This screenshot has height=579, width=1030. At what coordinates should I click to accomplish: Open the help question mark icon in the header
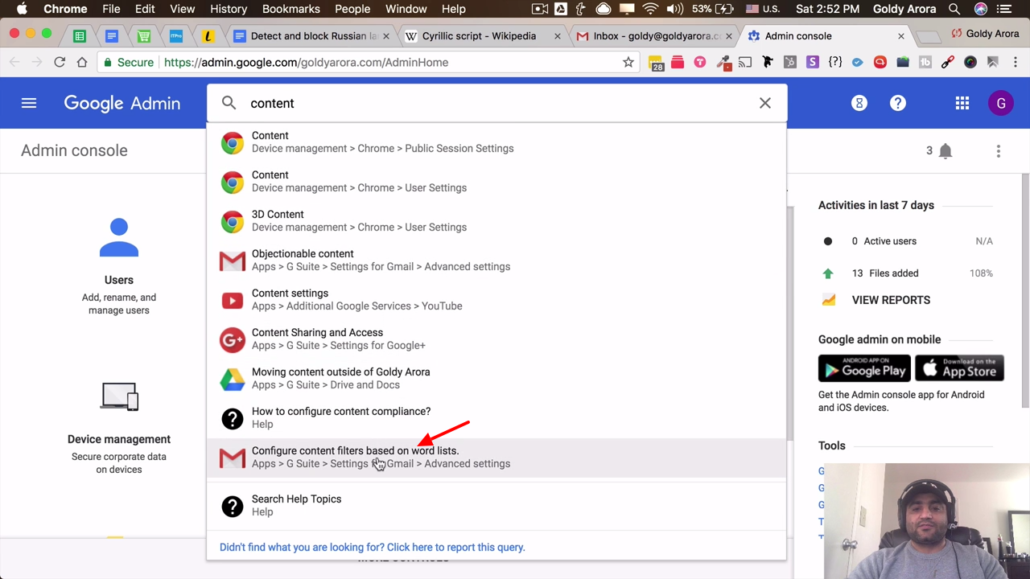click(897, 103)
